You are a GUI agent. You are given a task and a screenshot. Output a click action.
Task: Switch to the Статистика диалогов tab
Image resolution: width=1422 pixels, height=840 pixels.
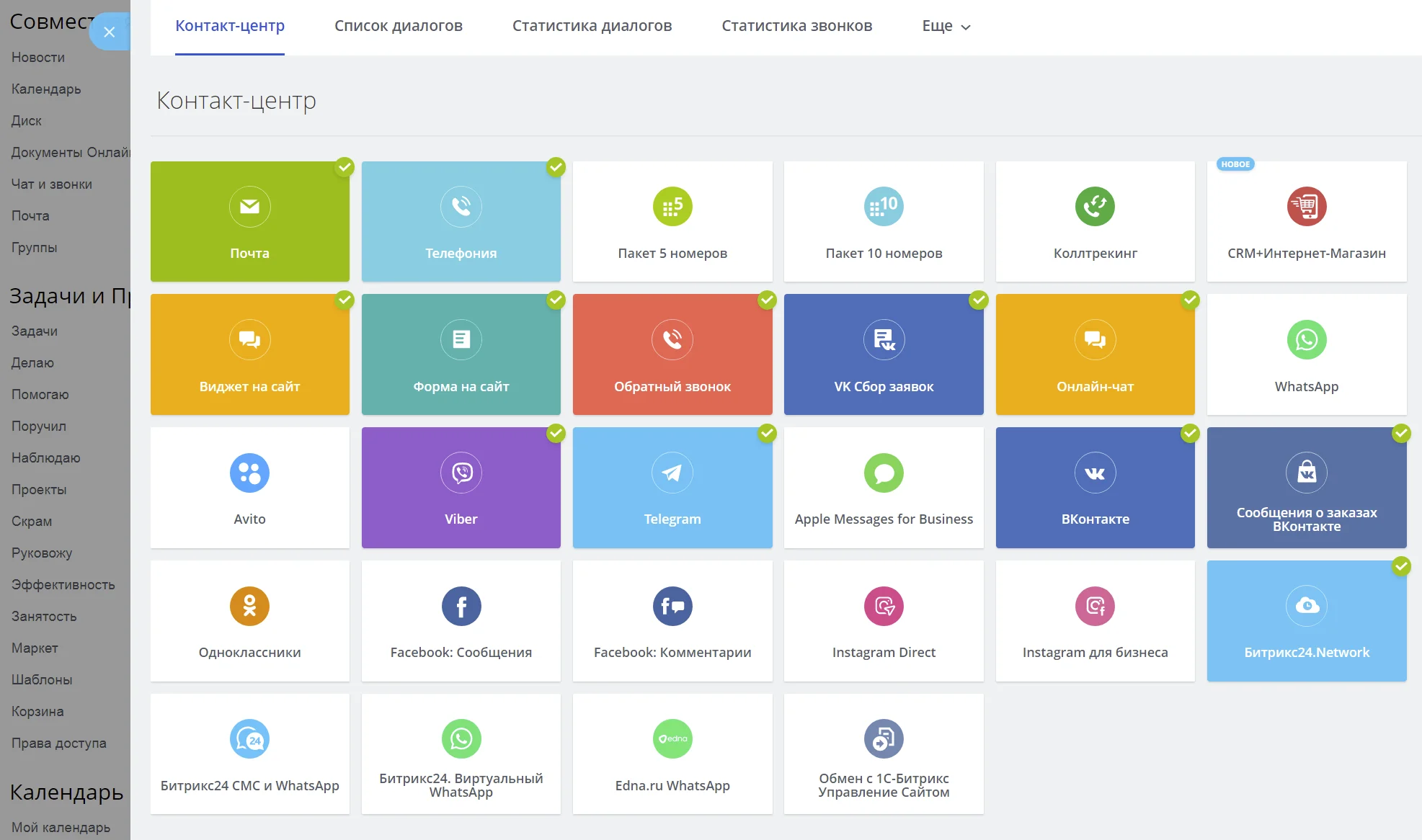pyautogui.click(x=592, y=26)
